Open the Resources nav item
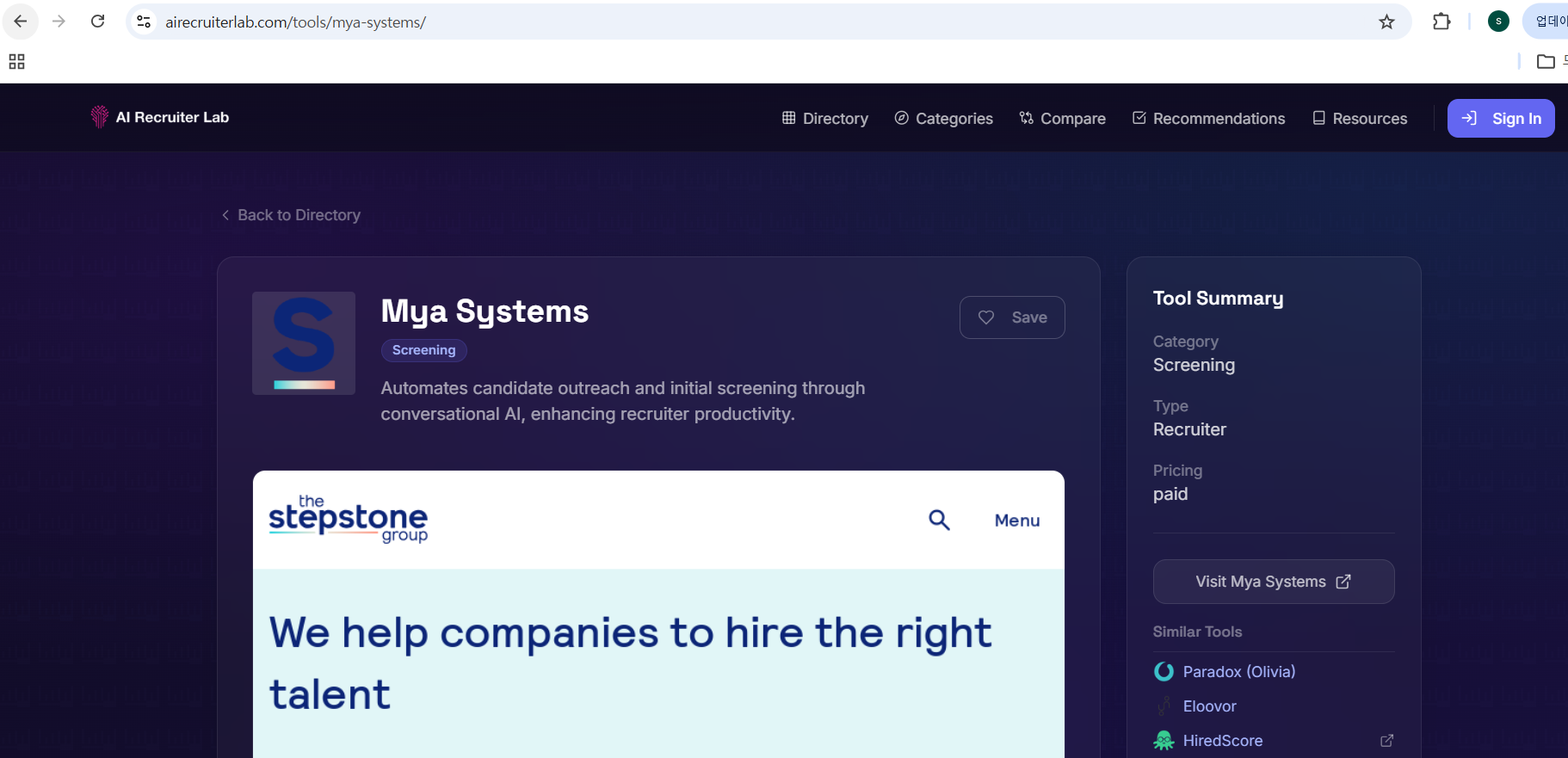Image resolution: width=1568 pixels, height=758 pixels. coord(1360,119)
